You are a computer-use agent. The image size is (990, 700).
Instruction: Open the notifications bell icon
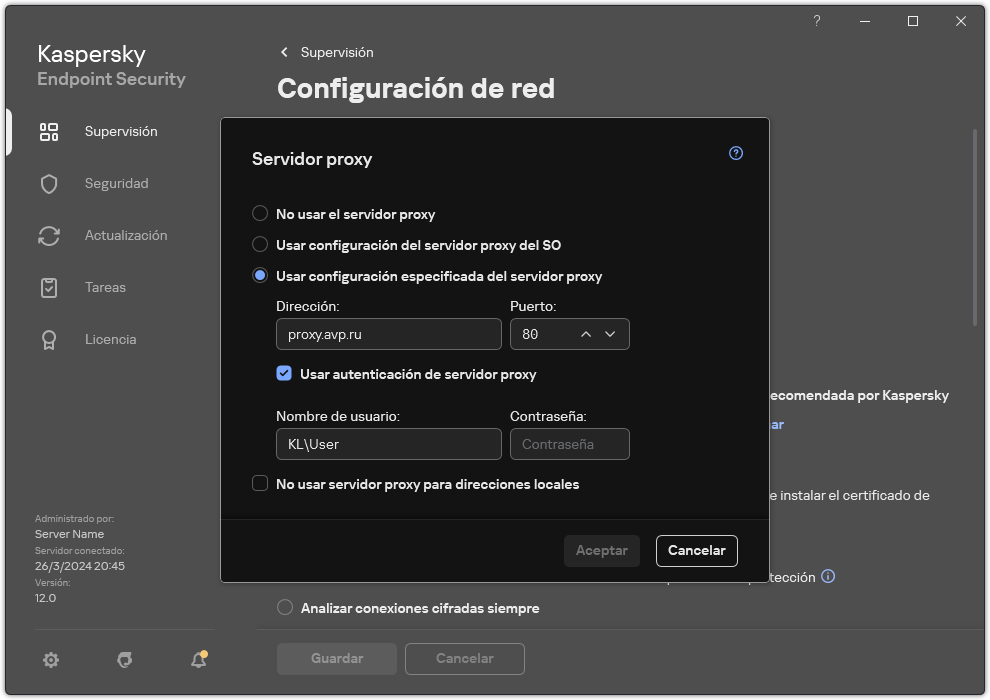tap(198, 660)
